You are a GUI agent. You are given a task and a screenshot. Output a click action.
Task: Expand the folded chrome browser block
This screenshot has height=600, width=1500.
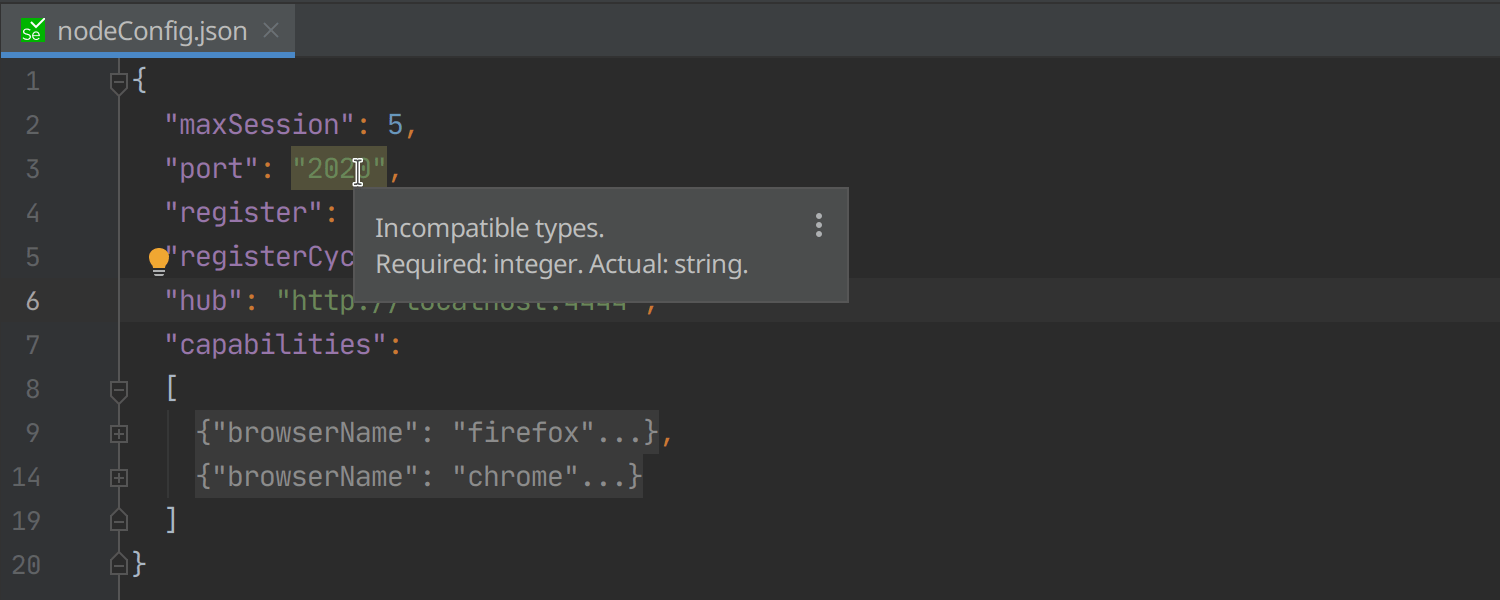[x=119, y=478]
